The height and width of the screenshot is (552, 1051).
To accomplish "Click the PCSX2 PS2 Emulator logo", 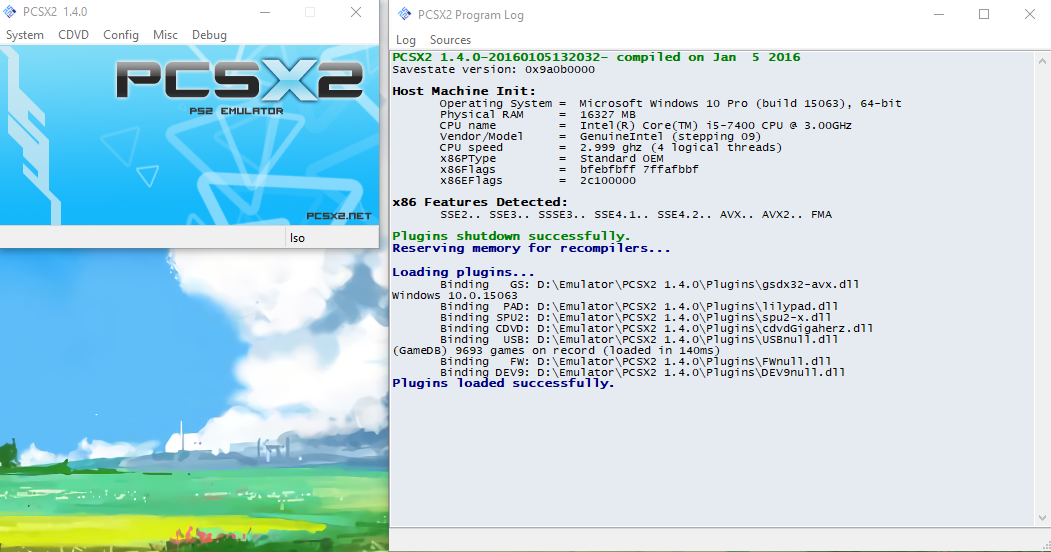I will [239, 87].
